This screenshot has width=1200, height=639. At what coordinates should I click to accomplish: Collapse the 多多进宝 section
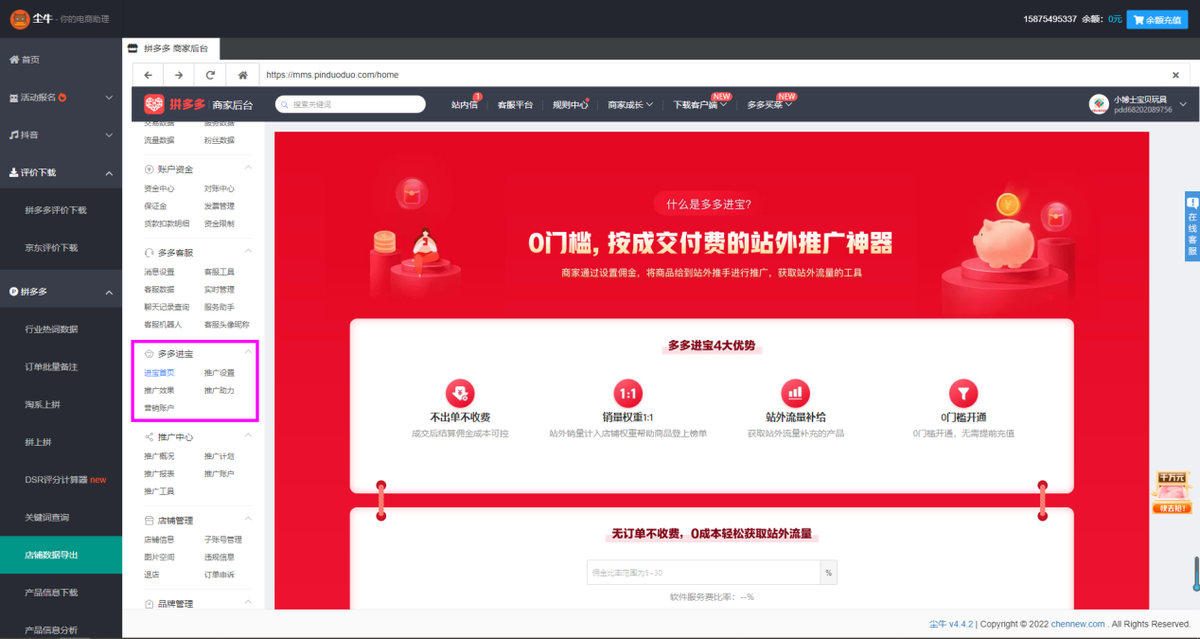[x=248, y=352]
